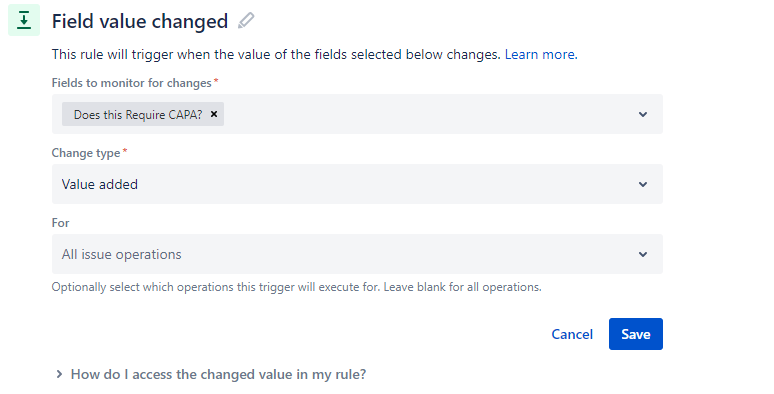Click the pencil icon to rename trigger

(x=246, y=21)
